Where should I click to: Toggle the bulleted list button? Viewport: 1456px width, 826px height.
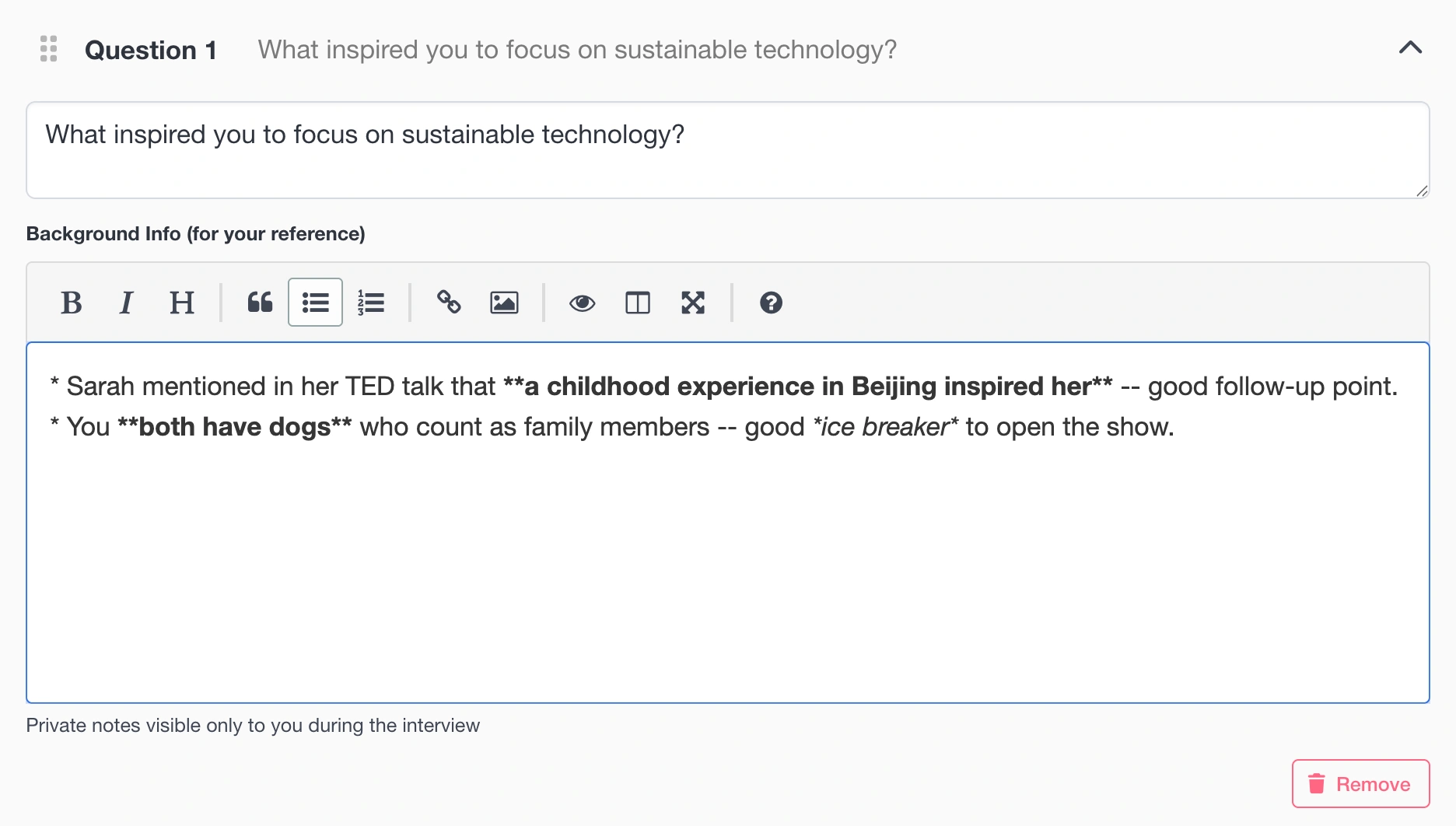315,303
